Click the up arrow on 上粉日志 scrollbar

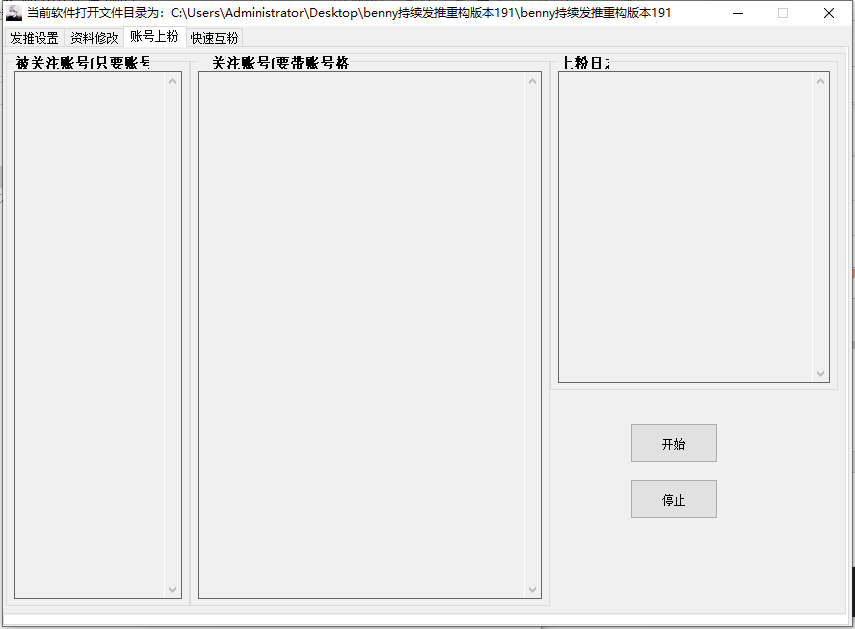point(821,80)
